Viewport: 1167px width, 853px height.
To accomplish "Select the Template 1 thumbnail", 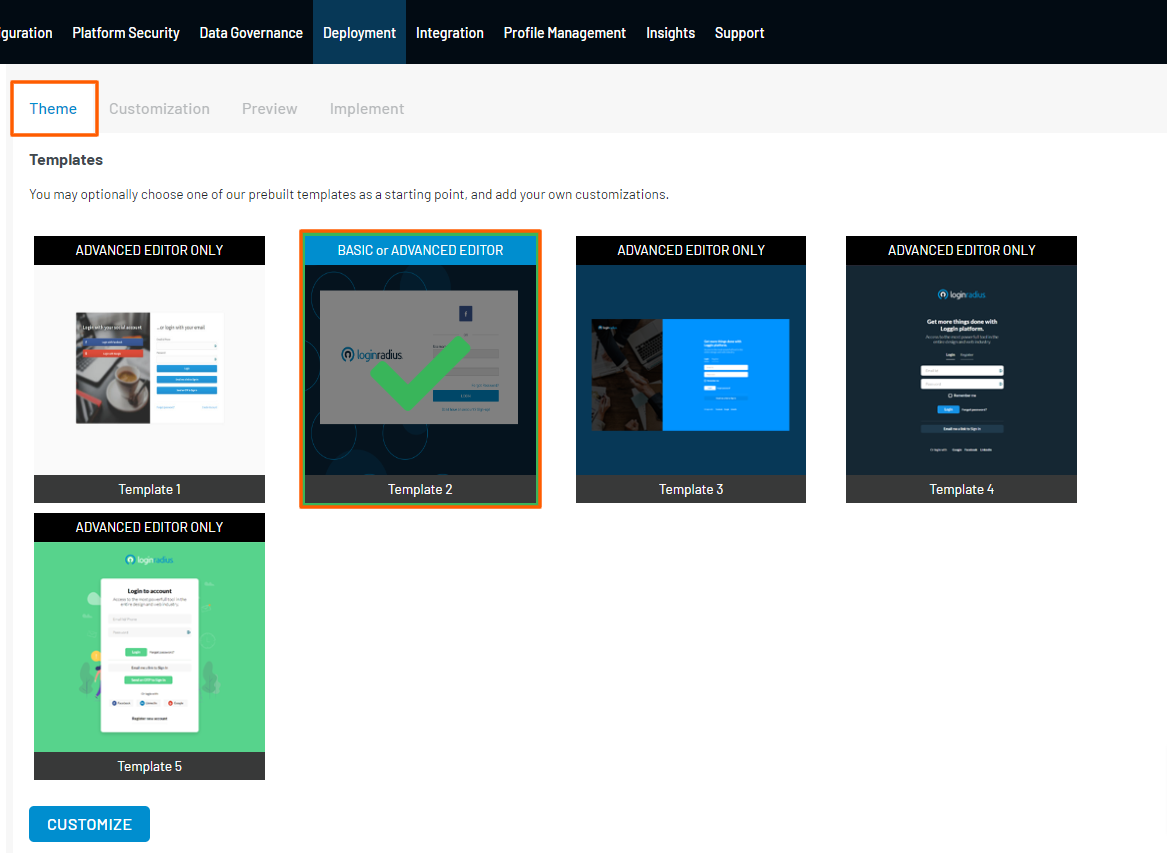I will pyautogui.click(x=149, y=369).
